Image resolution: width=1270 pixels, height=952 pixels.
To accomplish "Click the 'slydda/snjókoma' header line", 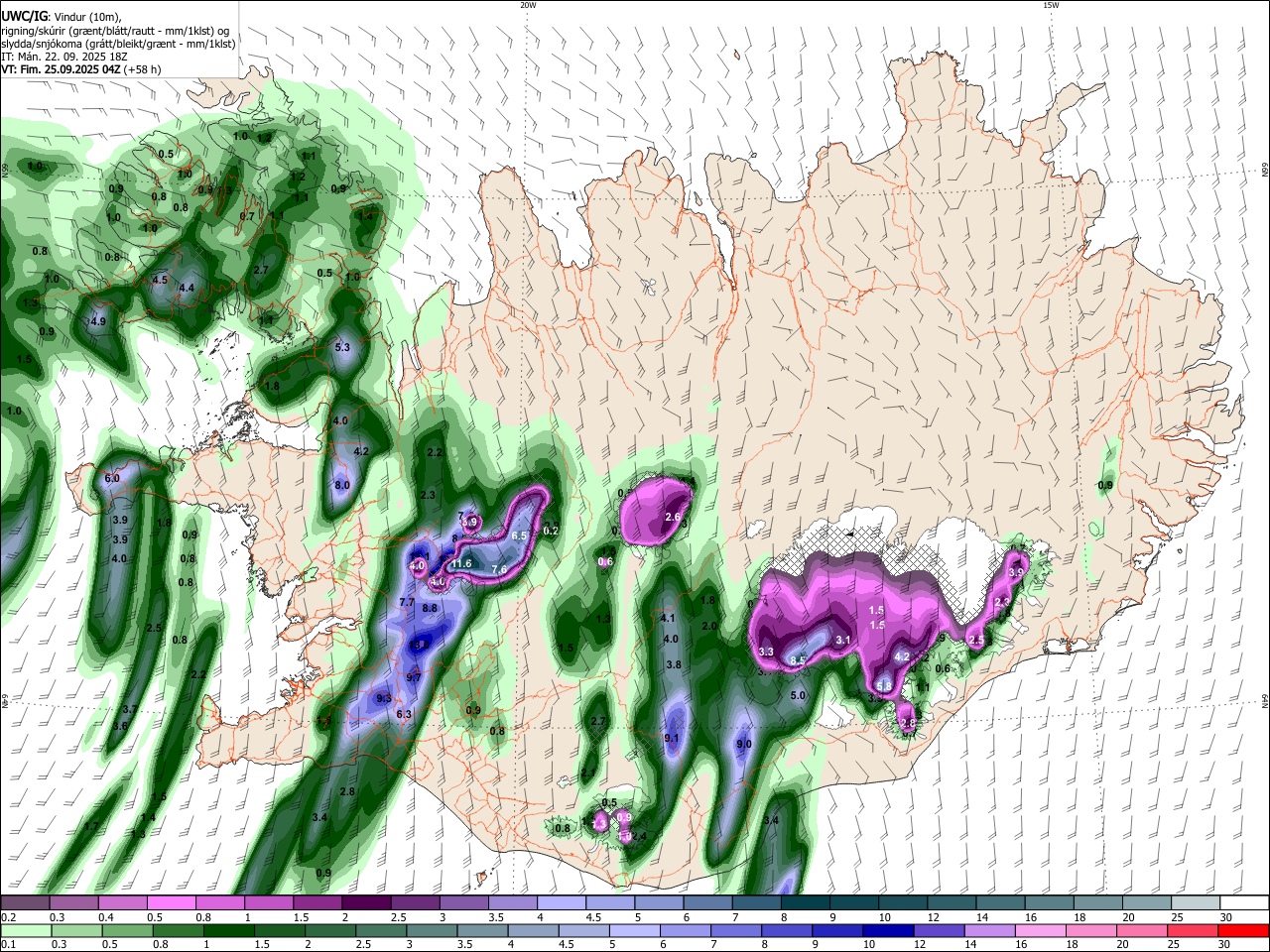I will [118, 44].
